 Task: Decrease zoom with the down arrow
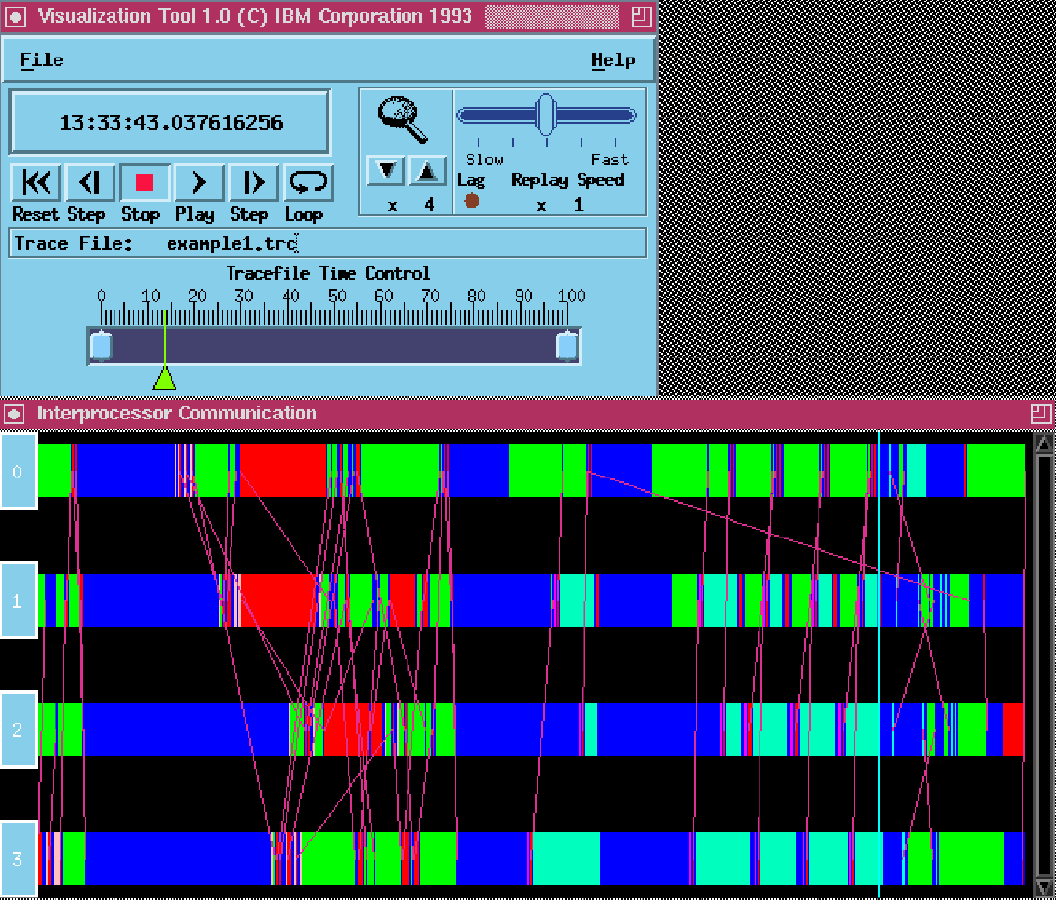(x=385, y=172)
